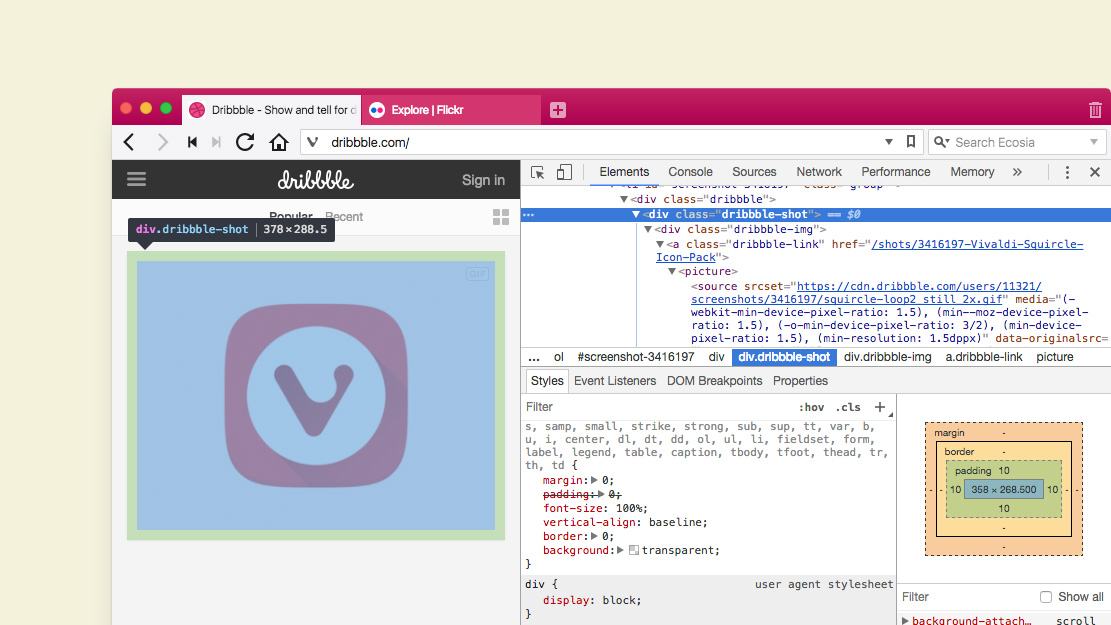Toggle the .cls class editor

click(848, 407)
